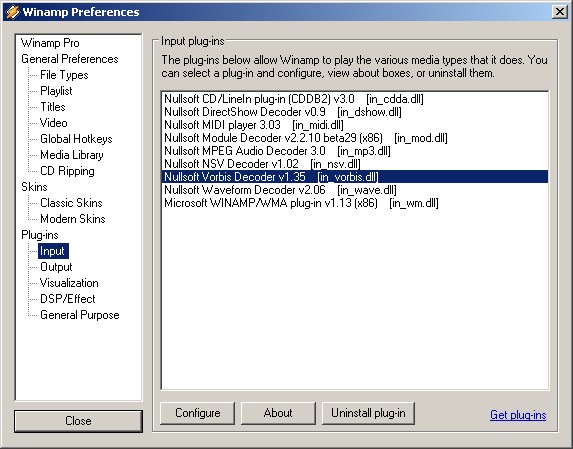Follow the Get plug-ins link
The image size is (573, 449).
tap(518, 415)
